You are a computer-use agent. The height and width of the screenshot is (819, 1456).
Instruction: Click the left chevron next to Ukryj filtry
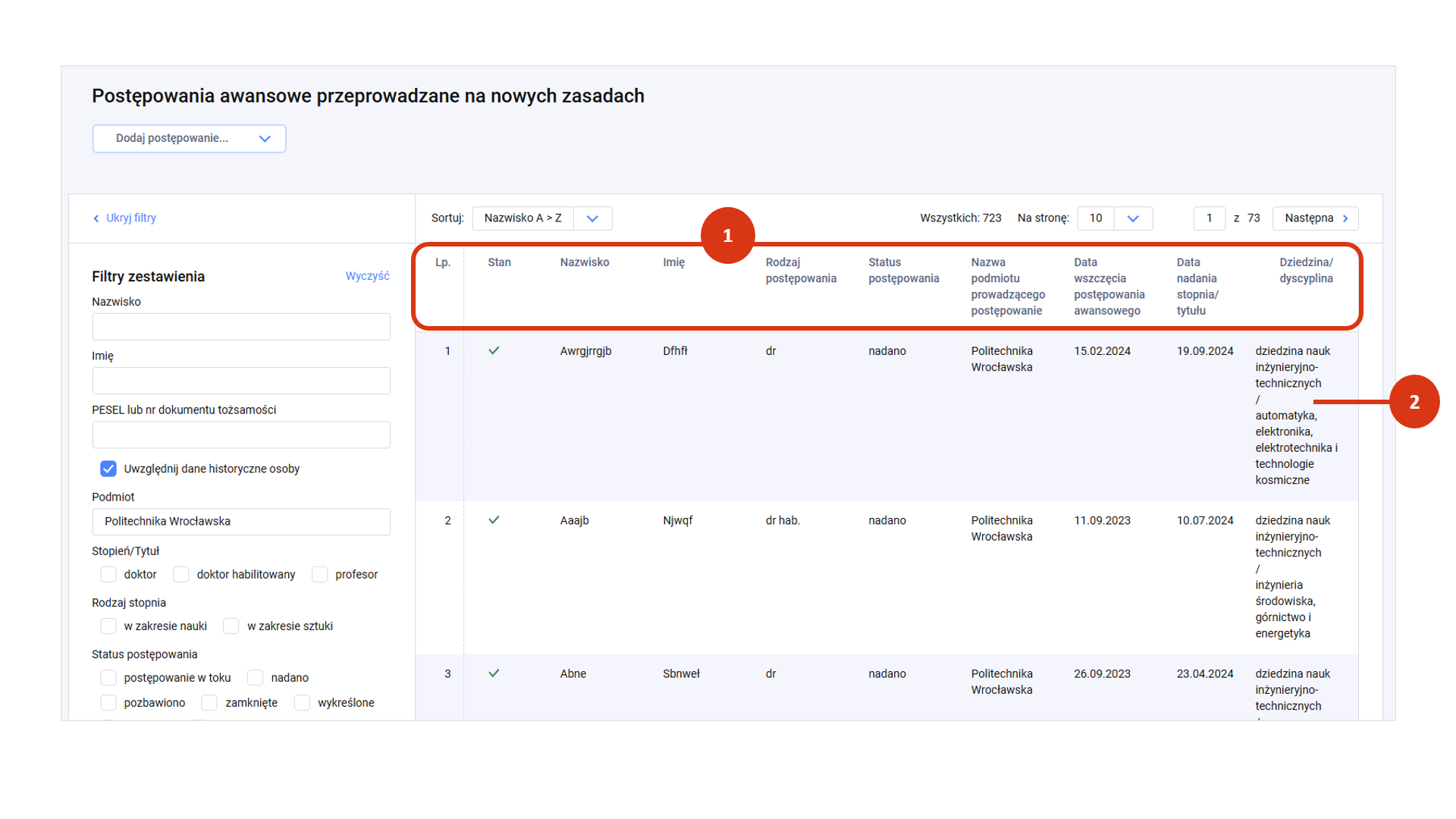click(x=96, y=218)
